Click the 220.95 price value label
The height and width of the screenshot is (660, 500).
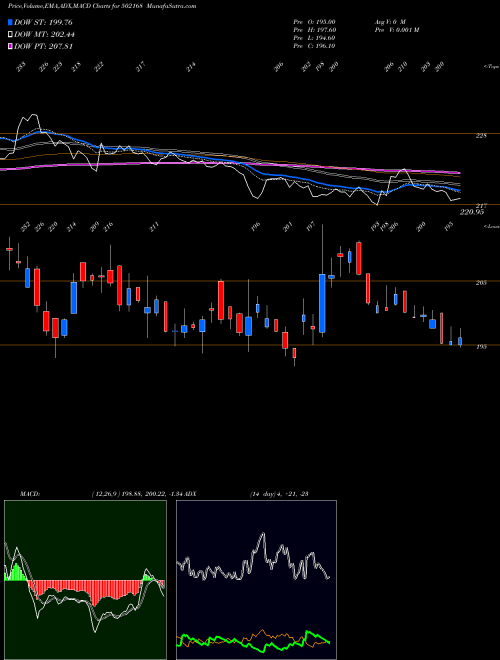click(472, 213)
